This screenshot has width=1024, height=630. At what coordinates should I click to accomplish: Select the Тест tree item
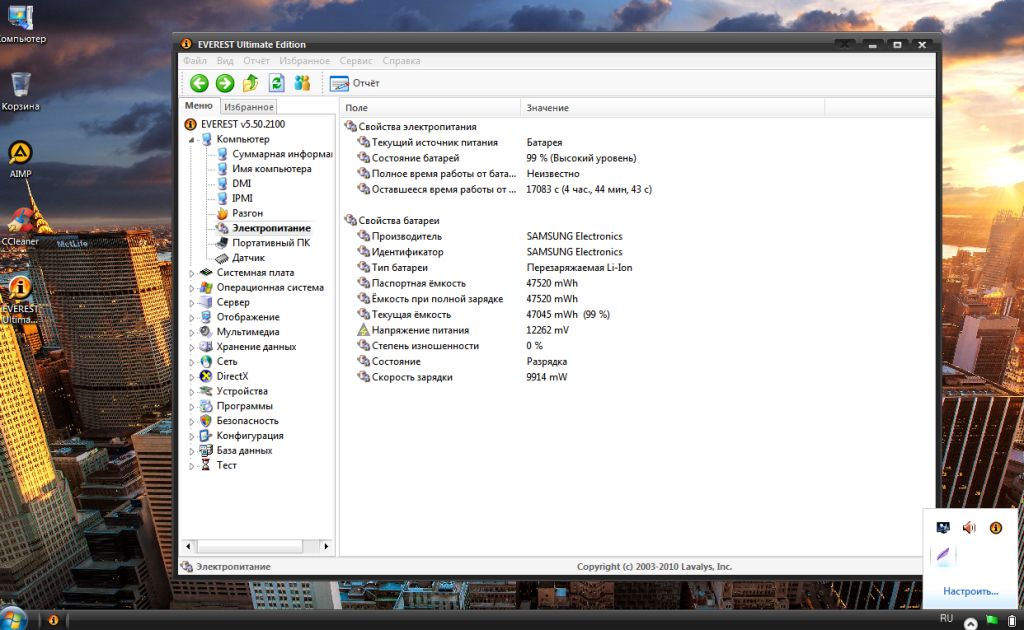(227, 465)
